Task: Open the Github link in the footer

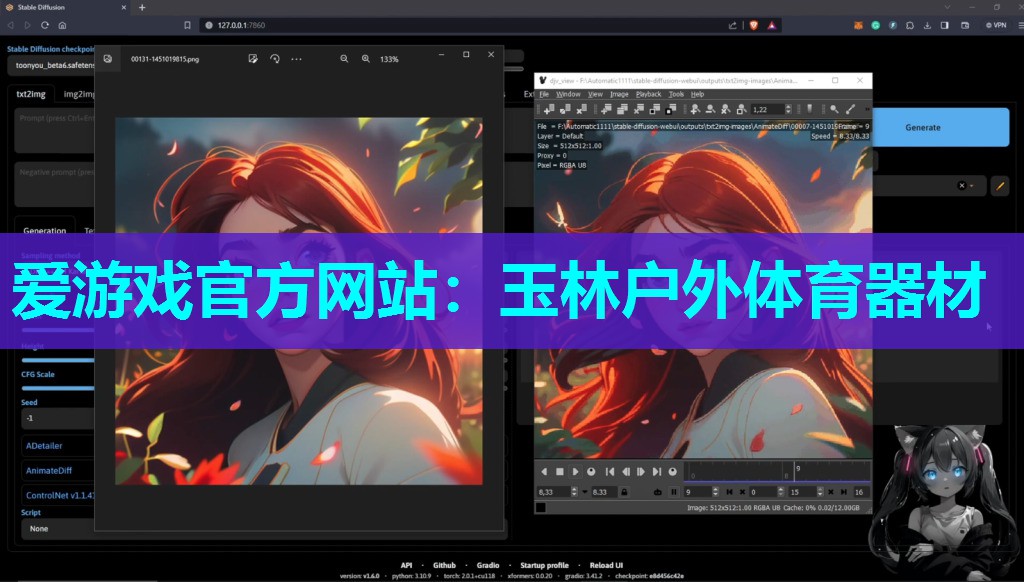Action: tap(444, 565)
